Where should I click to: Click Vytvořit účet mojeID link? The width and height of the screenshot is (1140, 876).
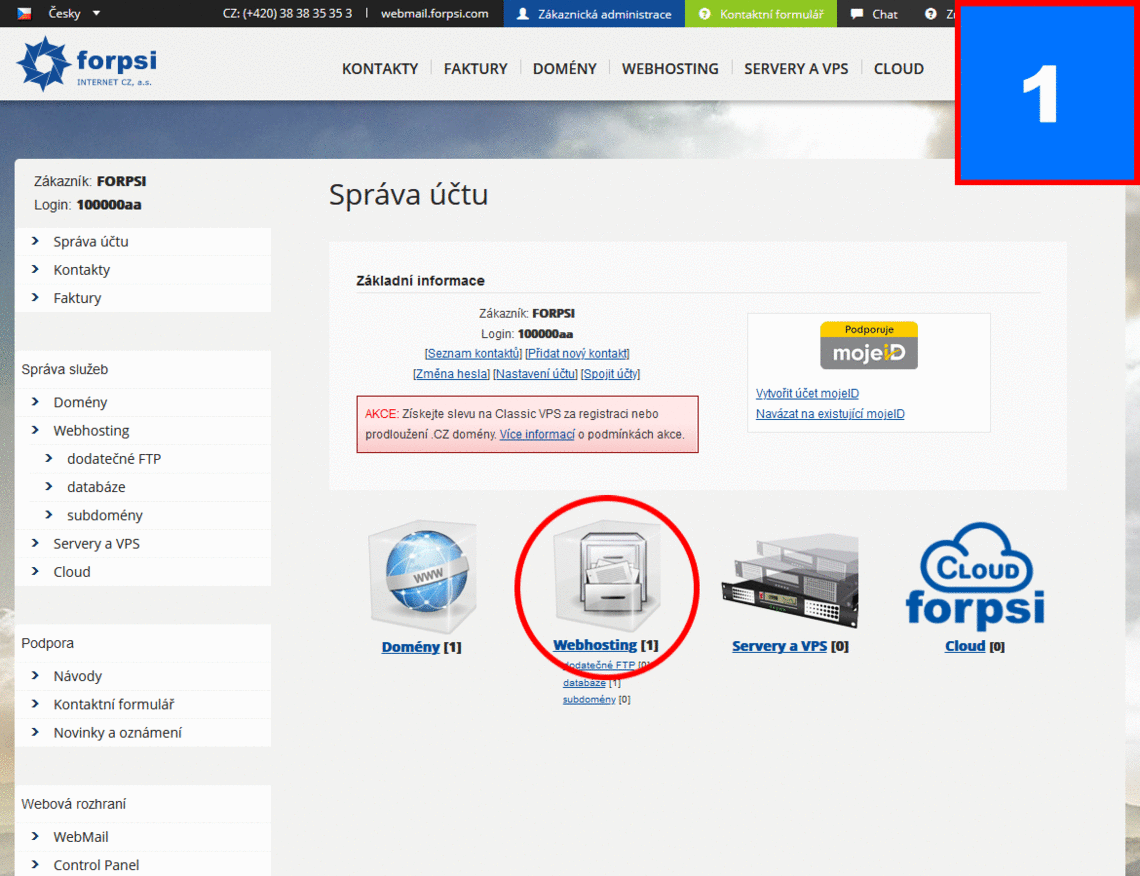tap(807, 393)
